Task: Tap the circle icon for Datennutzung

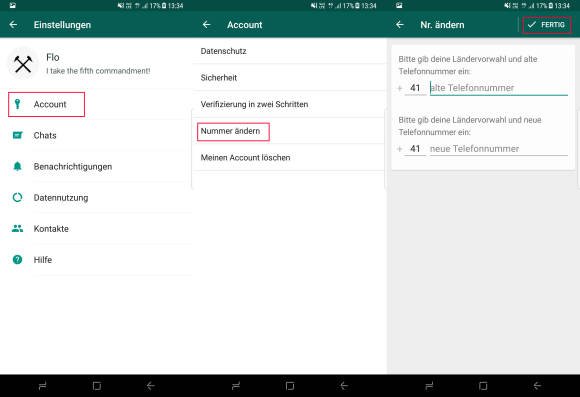Action: (x=17, y=197)
